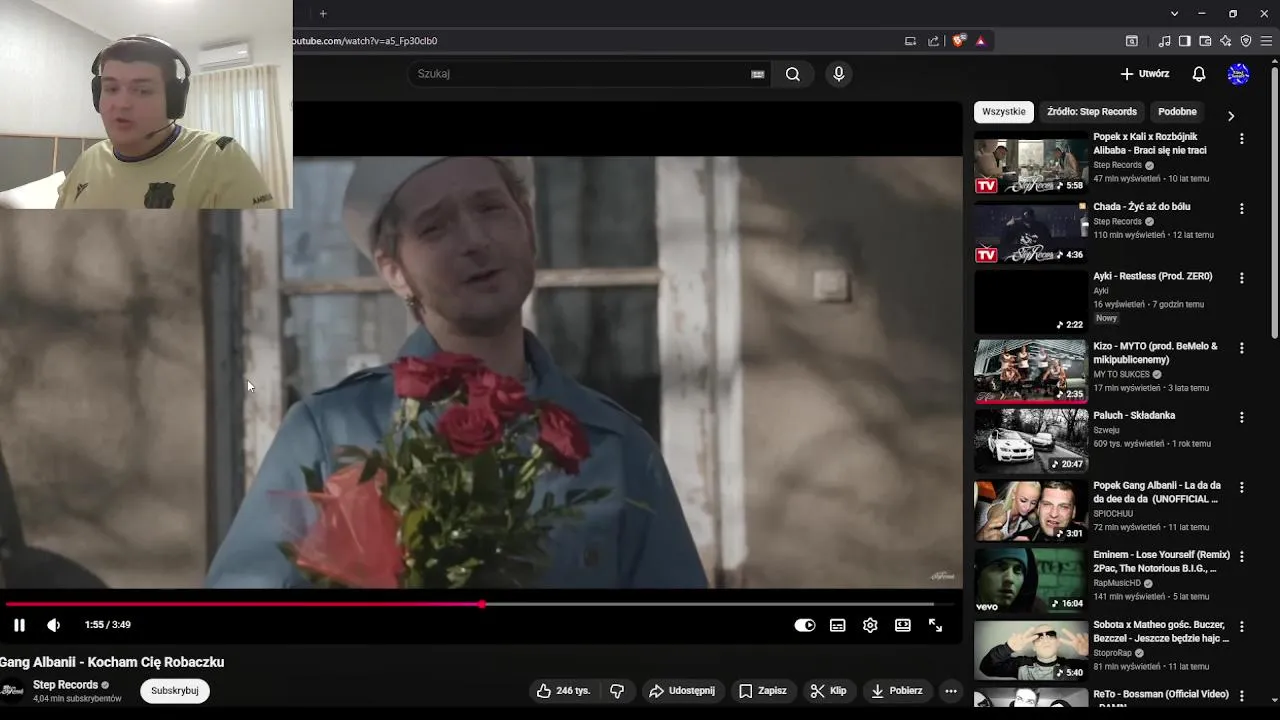
Task: Create a clip with the Klip button
Action: [828, 691]
